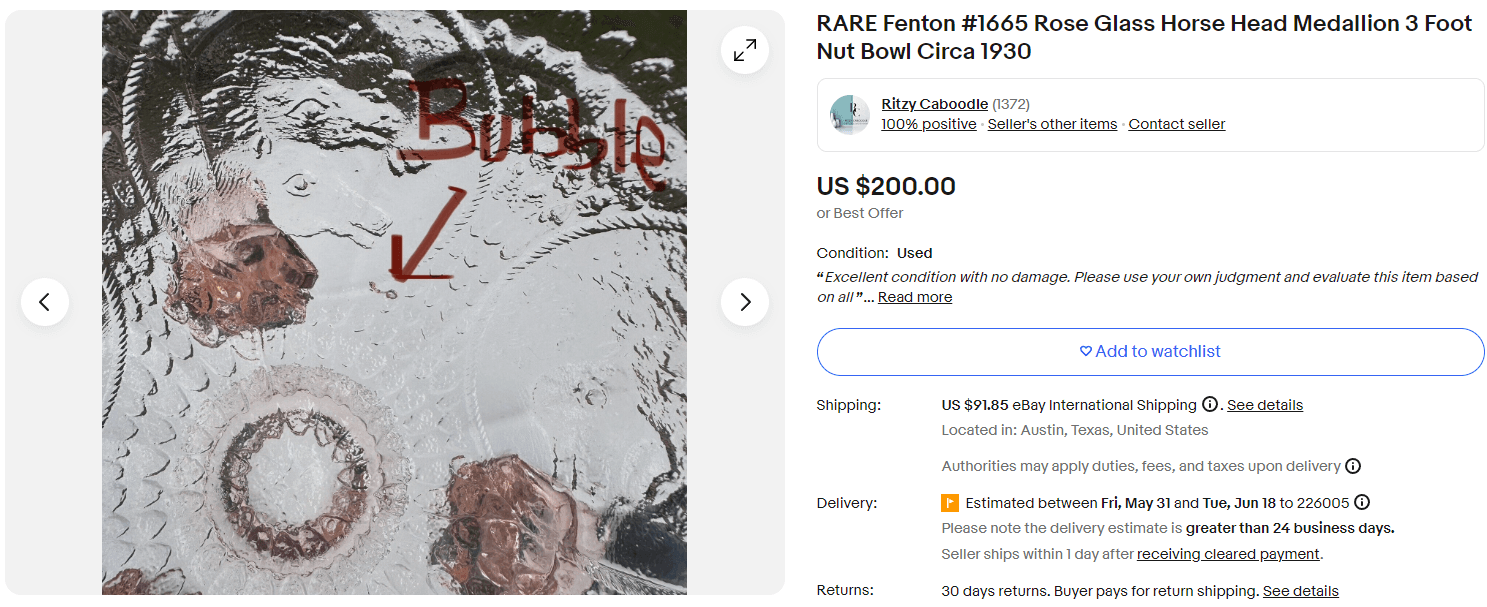Open info icon beside eBay International Shipping
This screenshot has width=1487, height=607.
pyautogui.click(x=1210, y=405)
